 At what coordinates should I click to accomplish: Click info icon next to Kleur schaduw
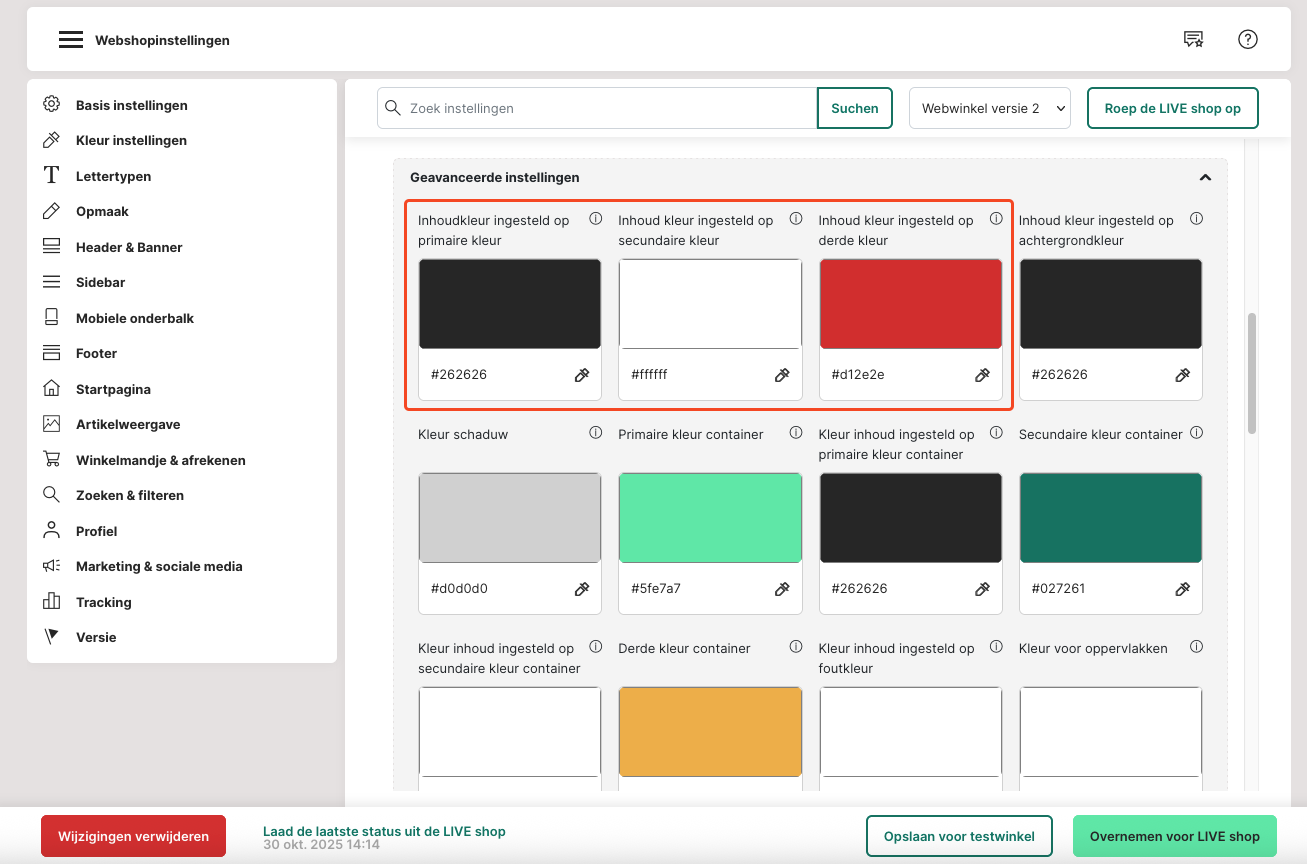[596, 433]
